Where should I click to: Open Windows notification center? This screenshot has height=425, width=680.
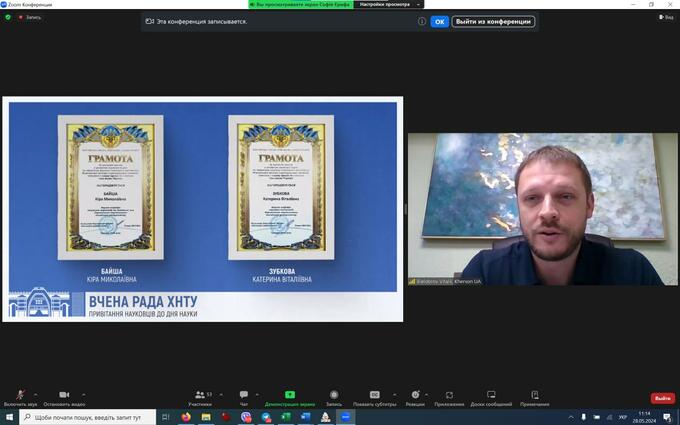click(x=667, y=417)
